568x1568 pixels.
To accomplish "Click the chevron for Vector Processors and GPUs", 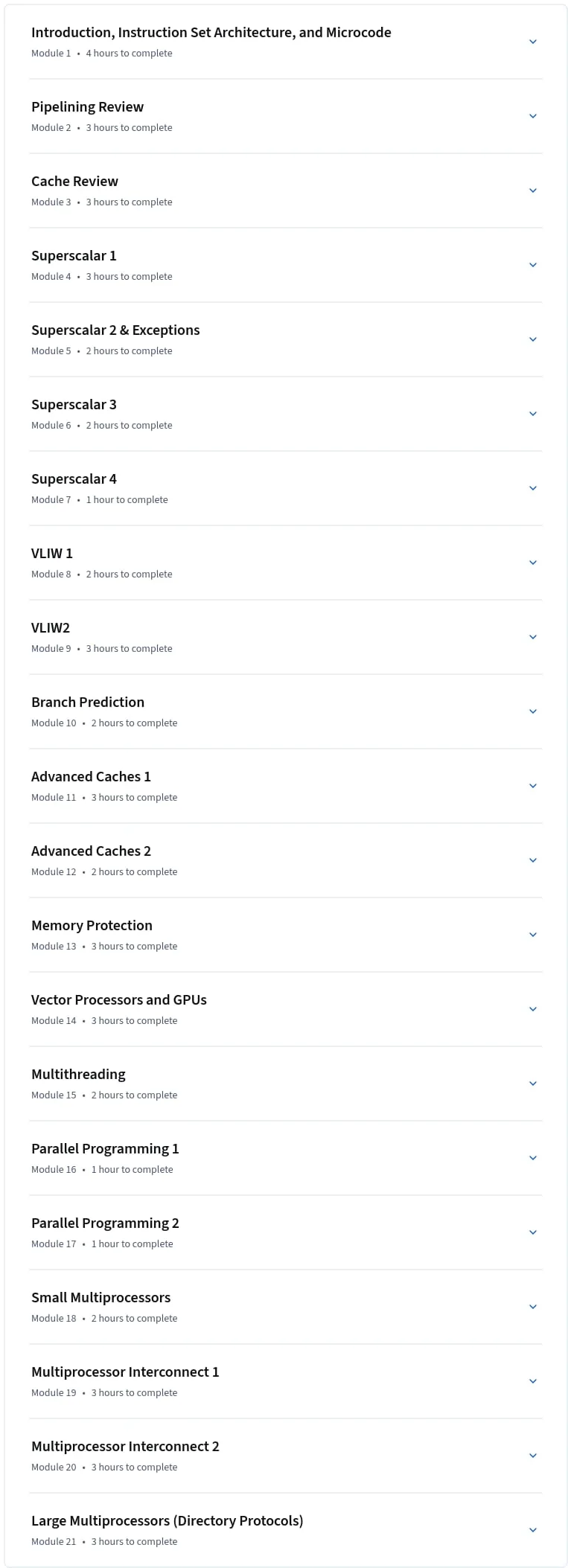I will coord(533,1009).
